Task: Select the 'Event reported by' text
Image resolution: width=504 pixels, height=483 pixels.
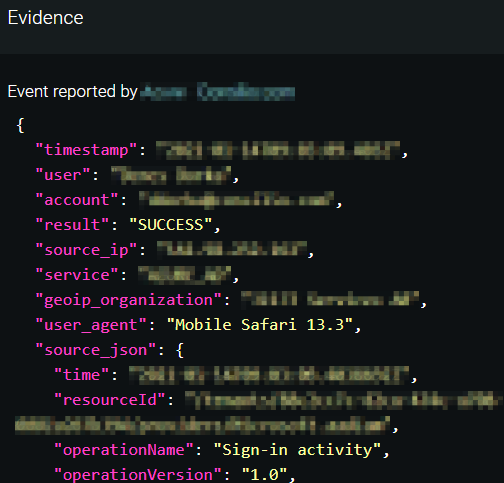Action: point(72,92)
